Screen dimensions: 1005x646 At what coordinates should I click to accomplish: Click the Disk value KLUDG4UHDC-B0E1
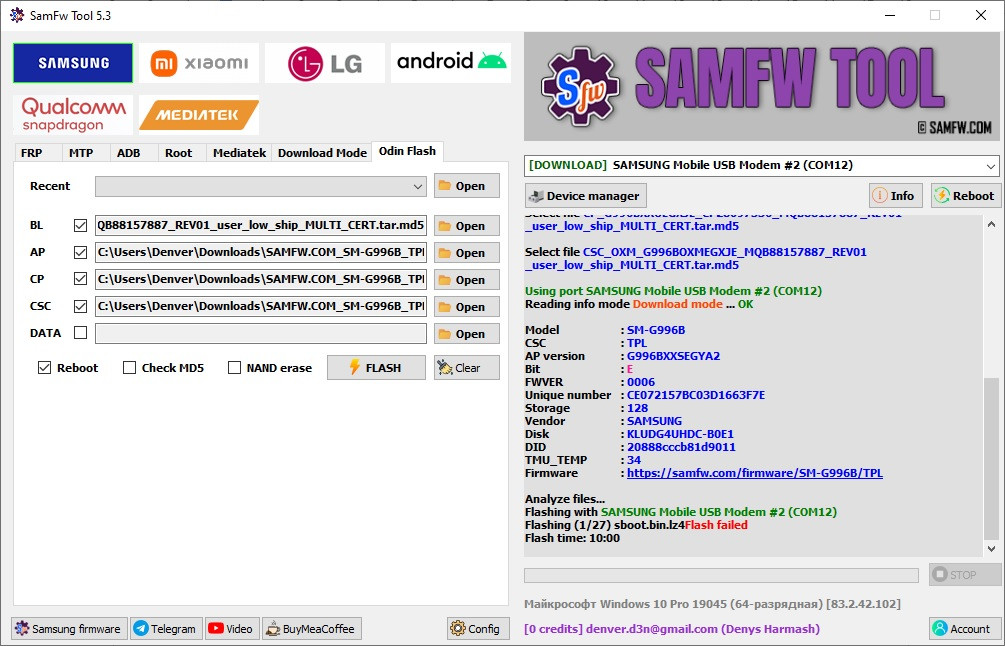point(680,434)
